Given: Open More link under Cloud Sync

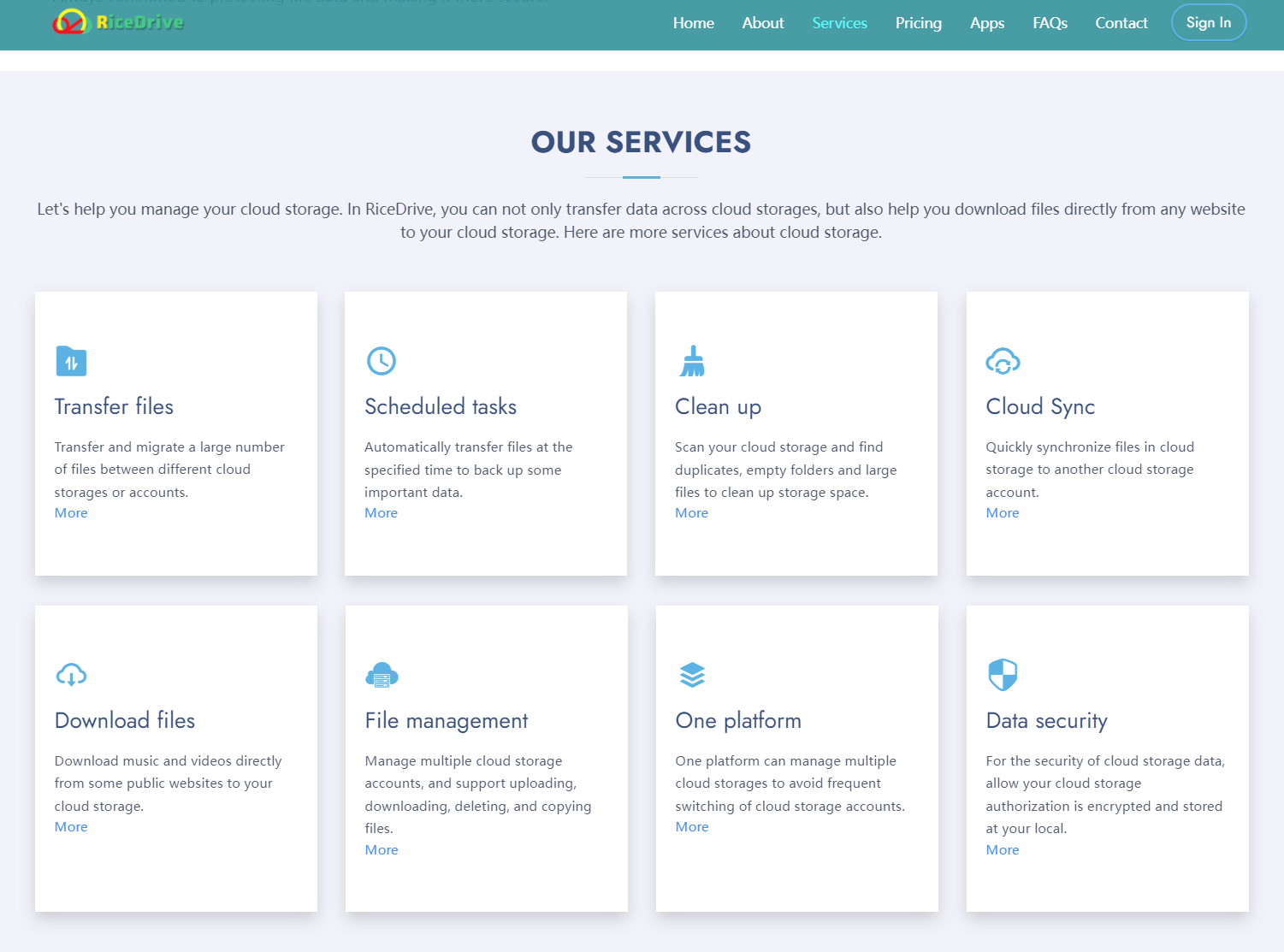Looking at the screenshot, I should click(x=1003, y=513).
